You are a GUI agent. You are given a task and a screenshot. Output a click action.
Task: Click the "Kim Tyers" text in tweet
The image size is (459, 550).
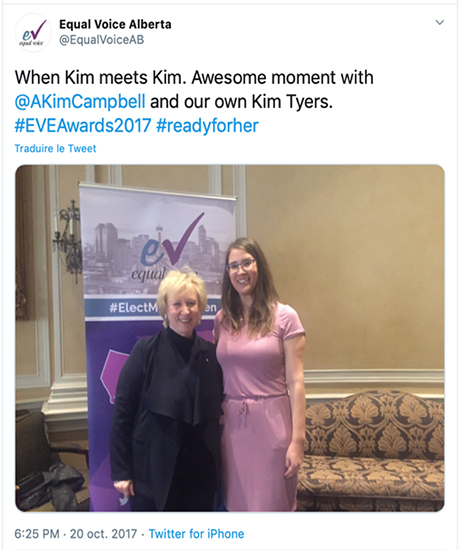292,102
